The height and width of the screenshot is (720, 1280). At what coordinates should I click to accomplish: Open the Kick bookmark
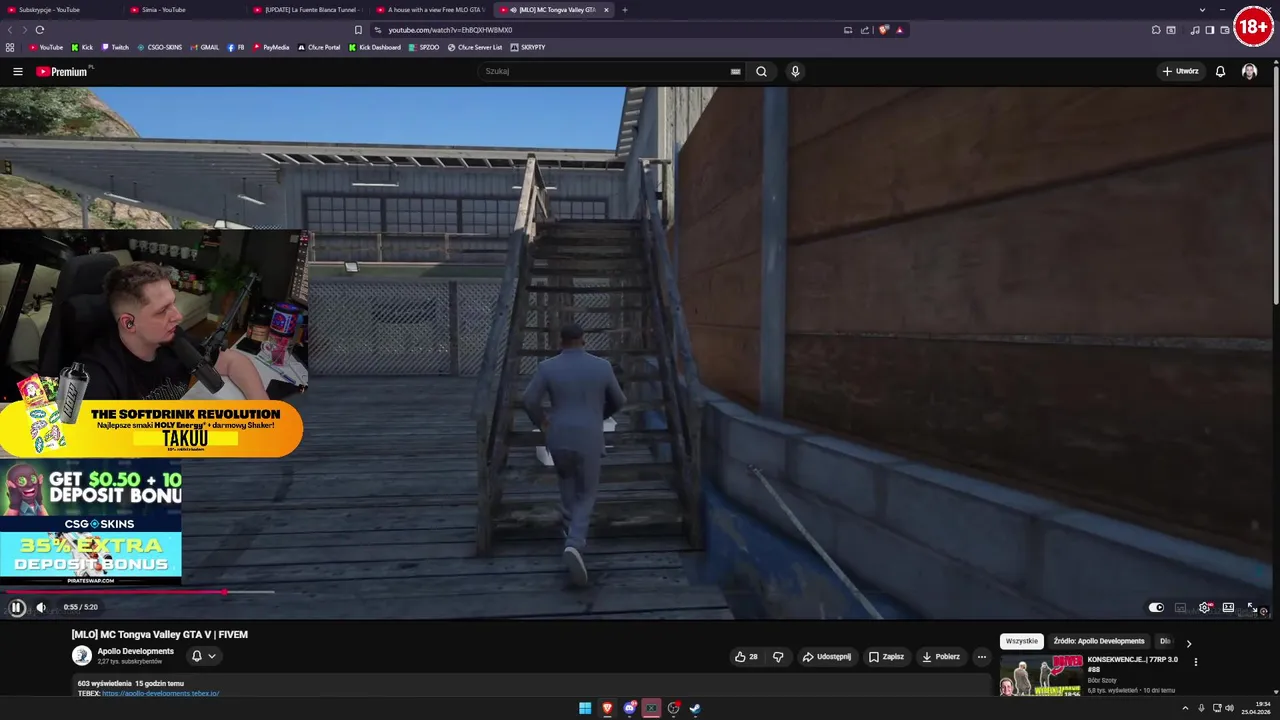(x=82, y=47)
